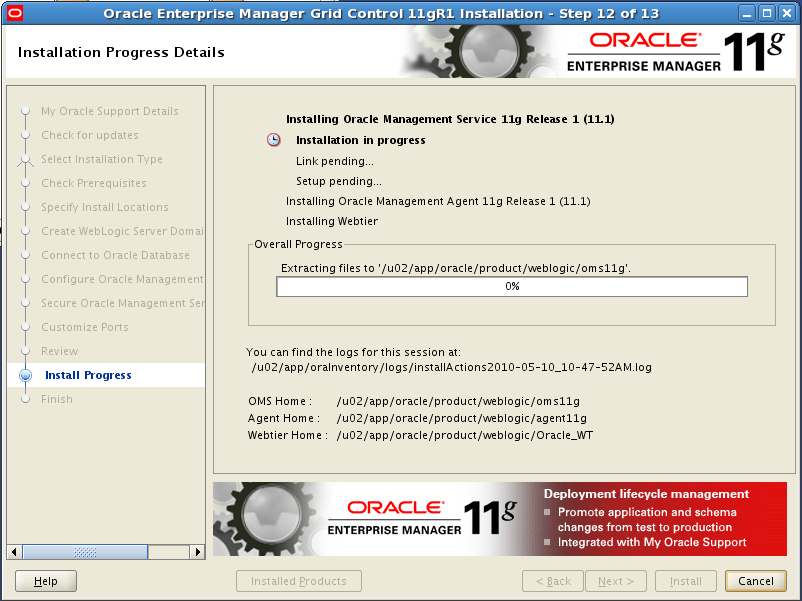The image size is (802, 601).
Task: Select the Check Prerequisites step
Action: click(94, 183)
